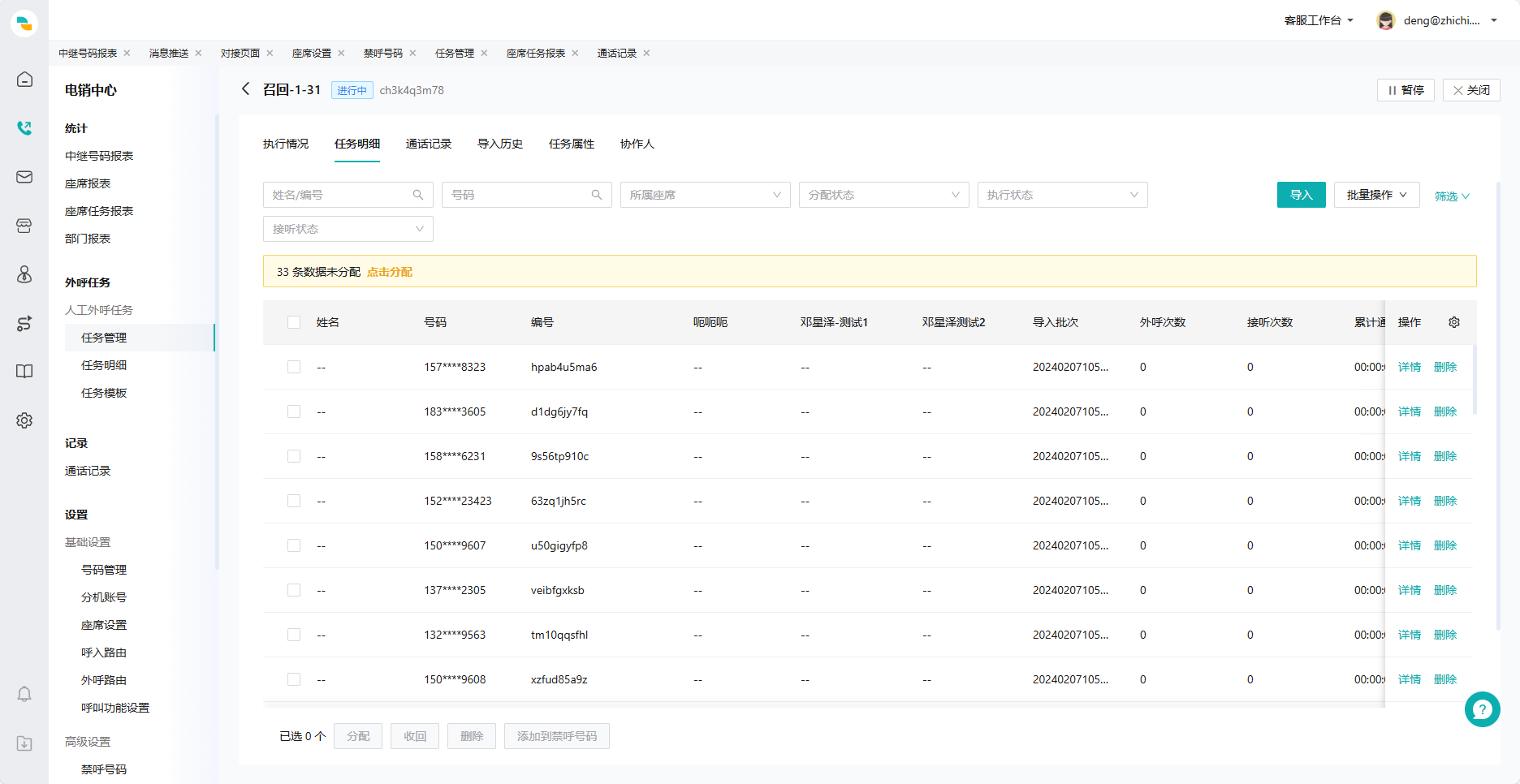Viewport: 1520px width, 784px height.
Task: Open the knowledge base book icon
Action: (24, 371)
